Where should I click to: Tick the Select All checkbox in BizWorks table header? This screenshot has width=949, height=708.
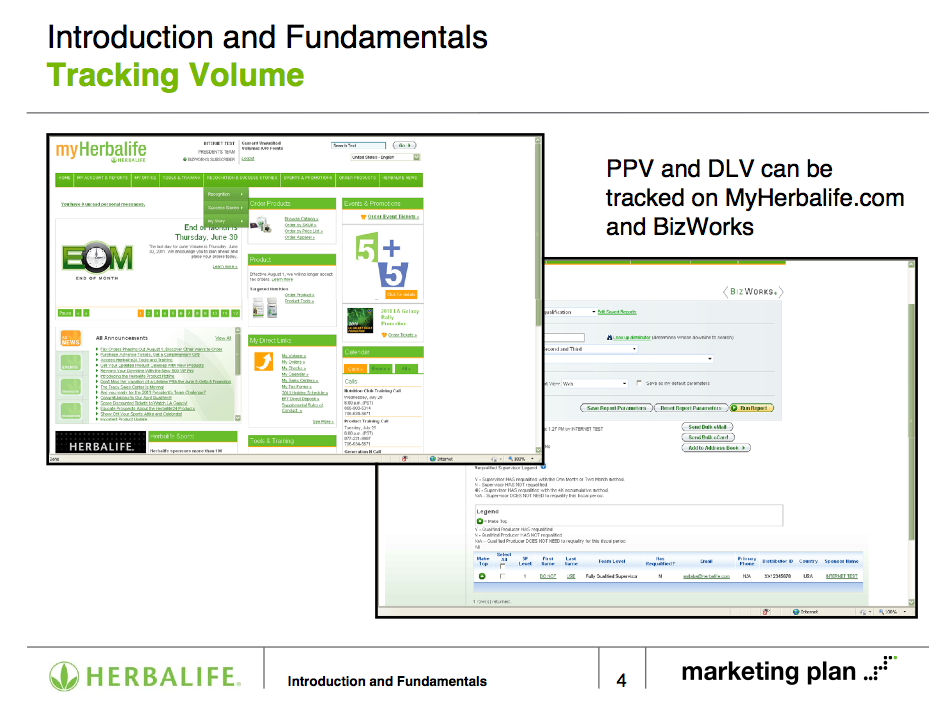click(x=502, y=566)
